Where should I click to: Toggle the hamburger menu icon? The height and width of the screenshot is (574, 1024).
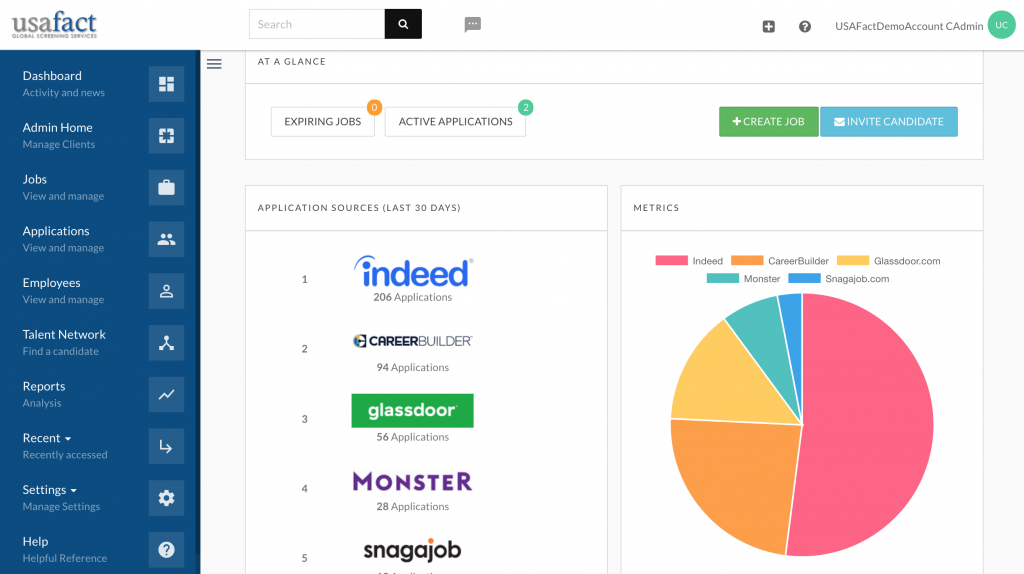(x=214, y=64)
